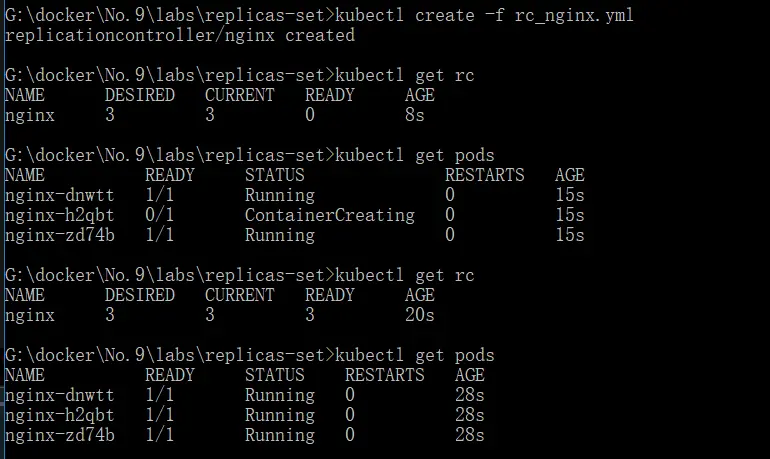Click the STATUS header above ContainerCreating

tap(274, 175)
